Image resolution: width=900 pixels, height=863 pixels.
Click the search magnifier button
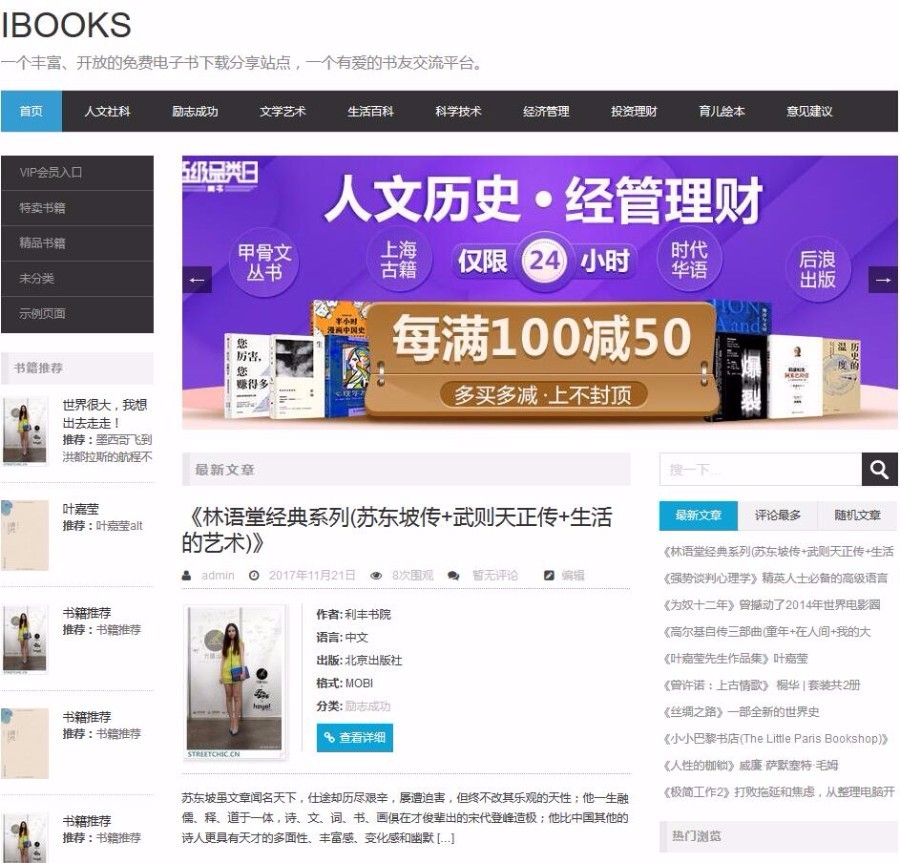[x=879, y=469]
